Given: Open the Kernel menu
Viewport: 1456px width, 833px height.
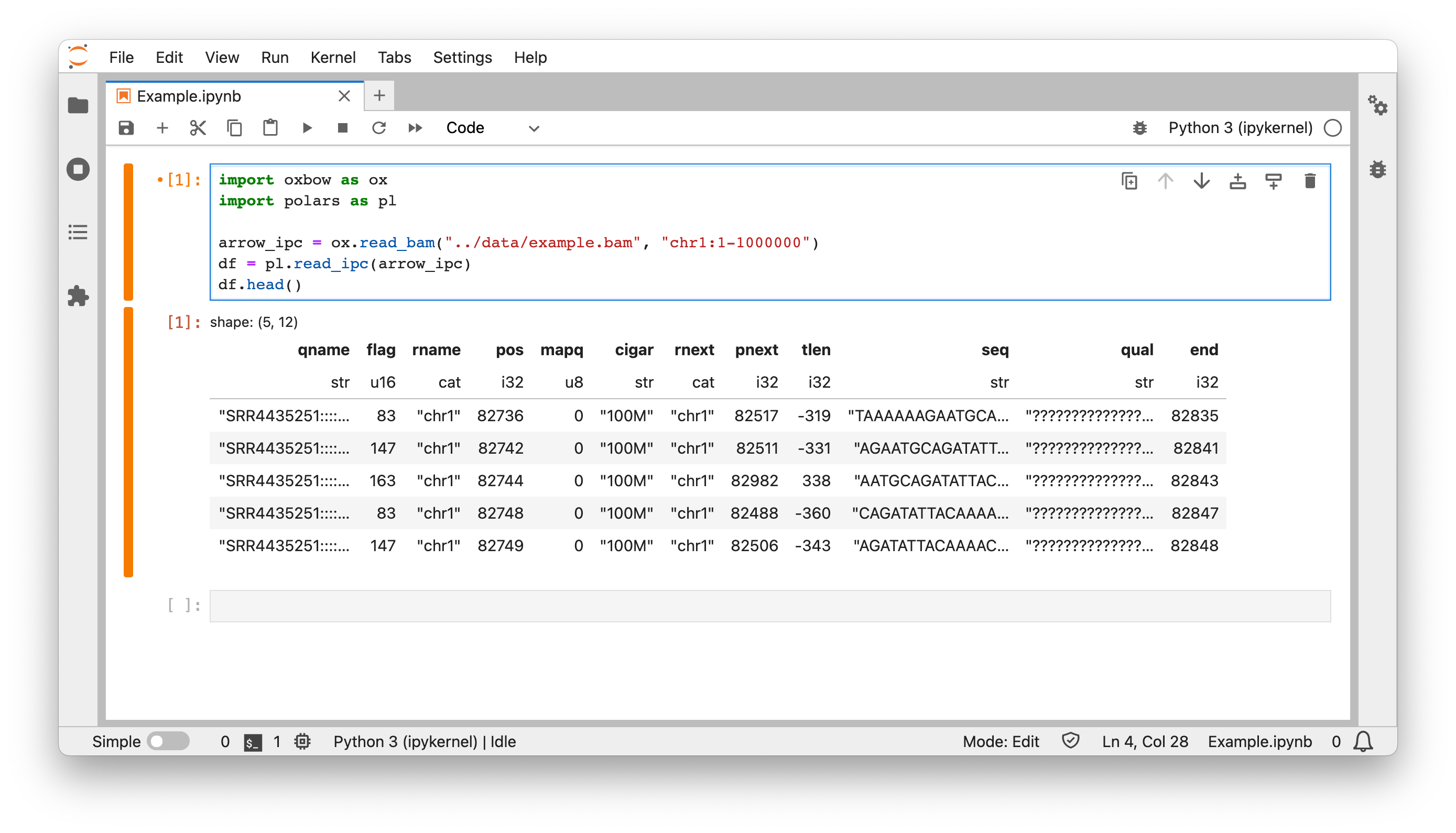Looking at the screenshot, I should (333, 57).
